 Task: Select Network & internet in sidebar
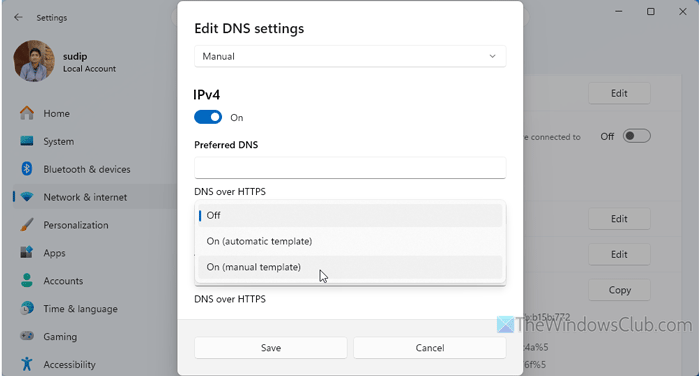tap(85, 197)
